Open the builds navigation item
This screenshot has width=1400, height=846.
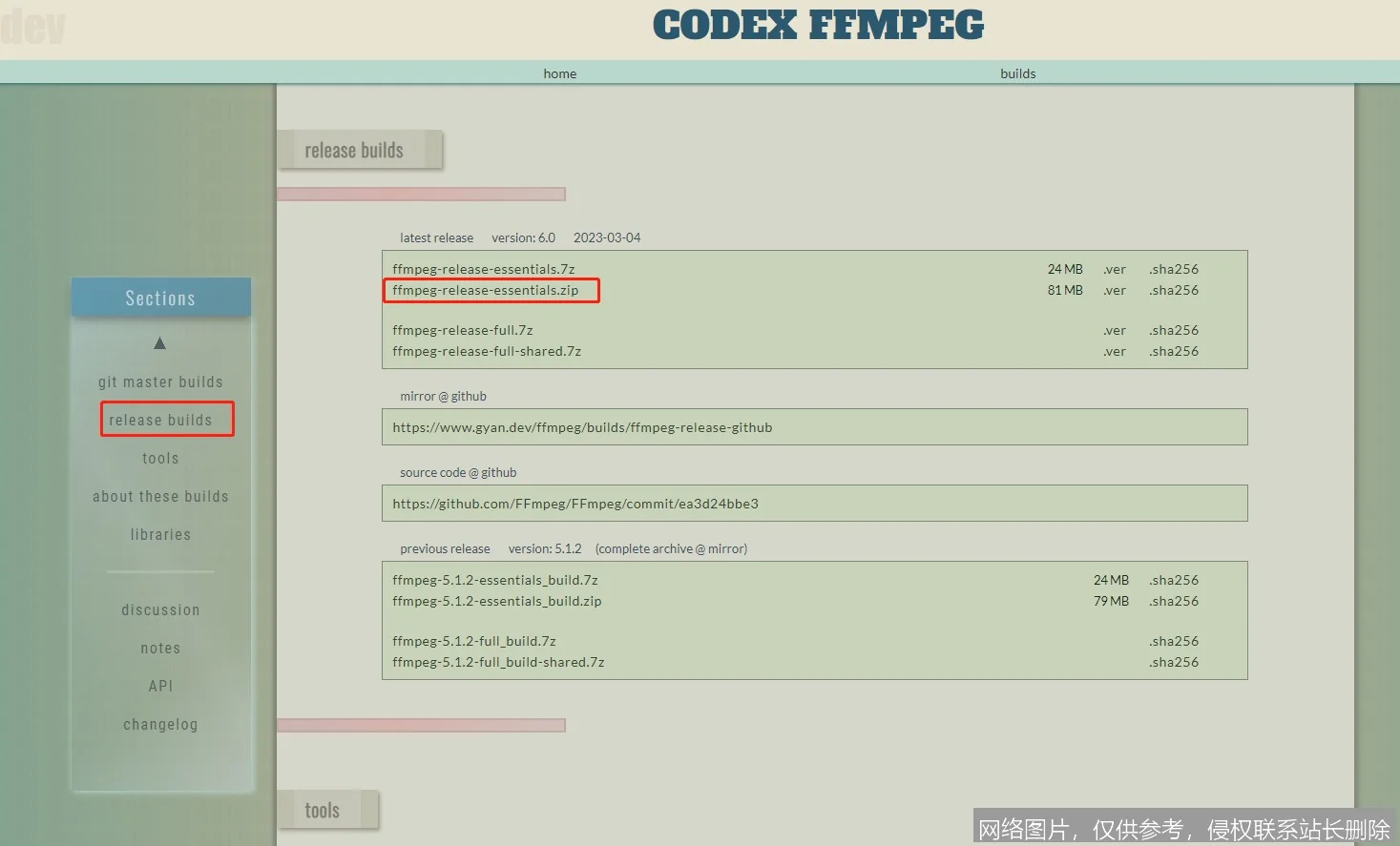tap(1018, 73)
